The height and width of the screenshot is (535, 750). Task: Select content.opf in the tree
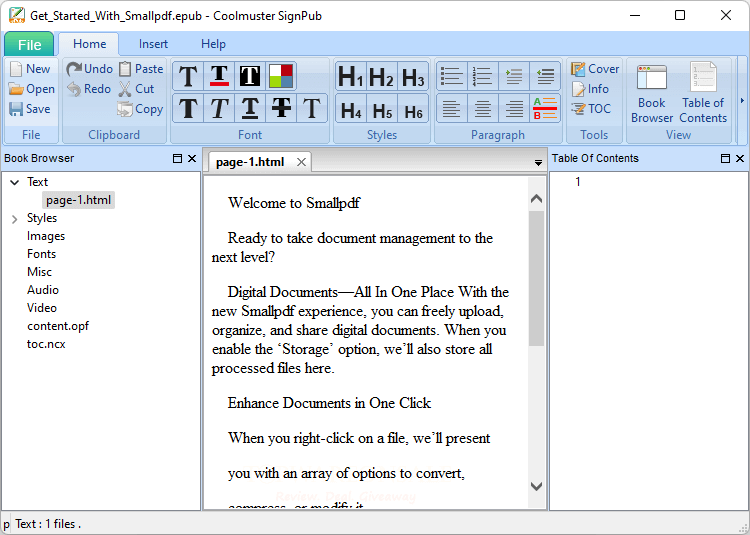pyautogui.click(x=58, y=326)
